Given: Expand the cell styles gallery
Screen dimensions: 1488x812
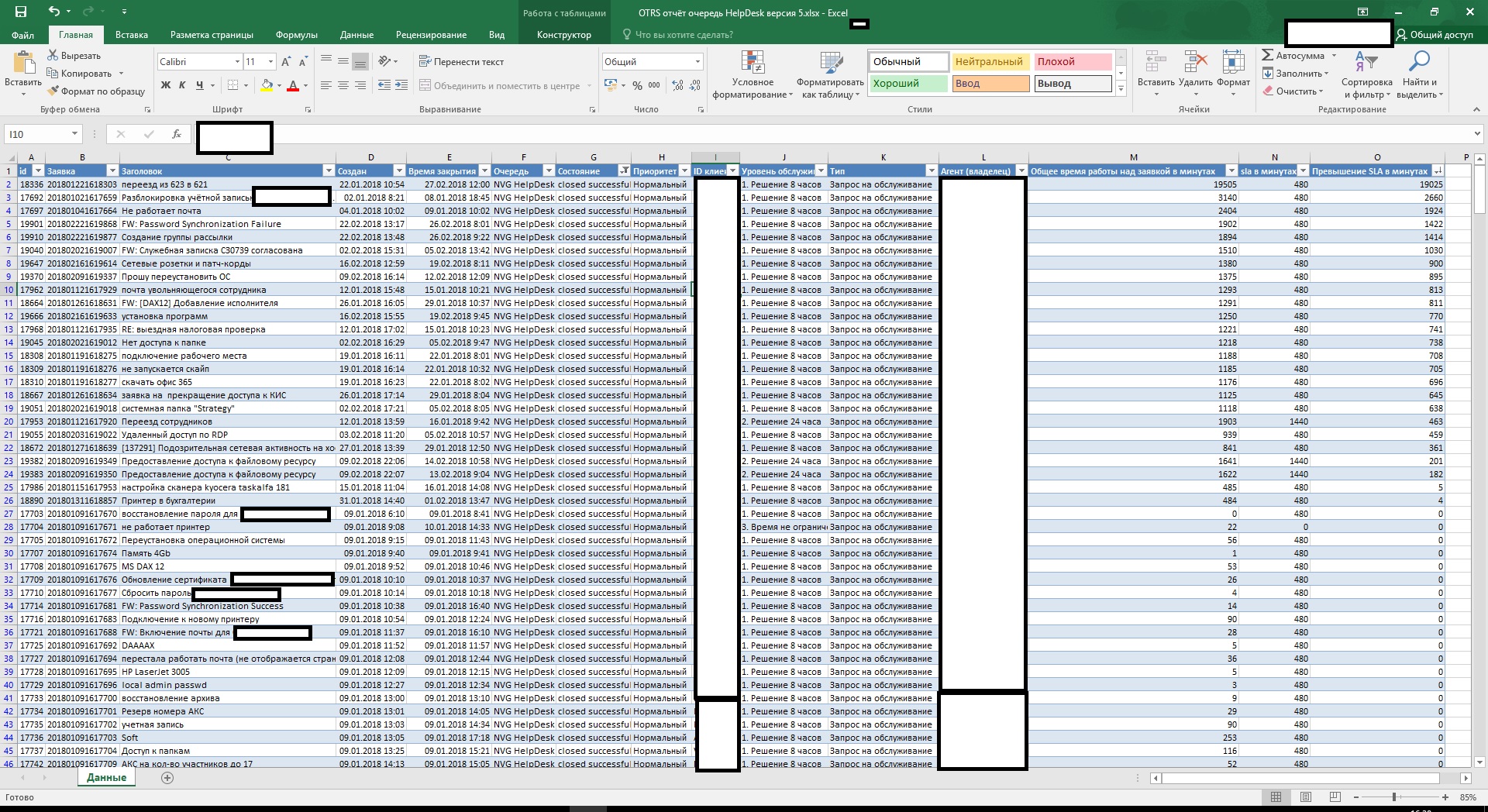Looking at the screenshot, I should [1121, 89].
